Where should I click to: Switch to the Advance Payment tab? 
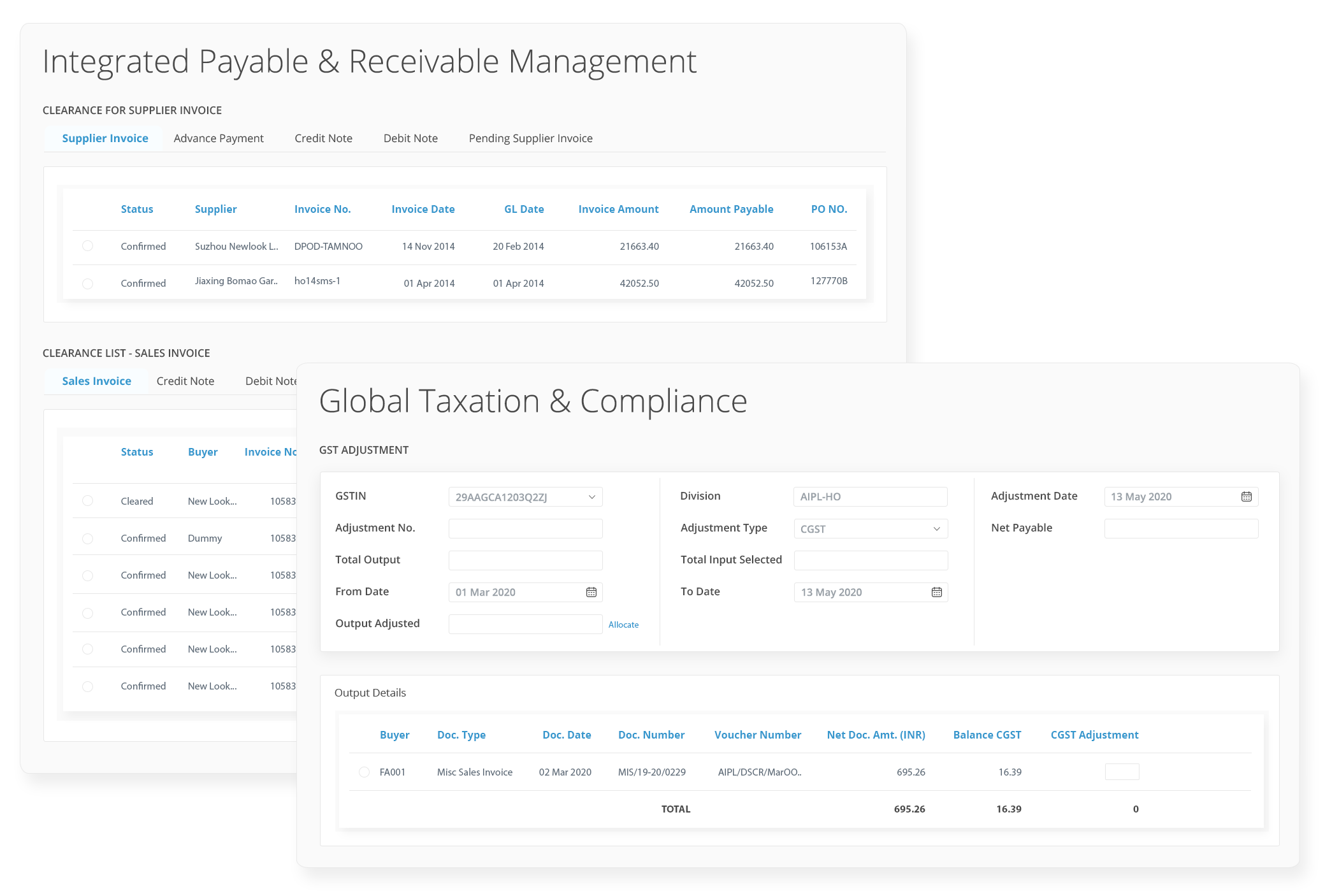218,138
